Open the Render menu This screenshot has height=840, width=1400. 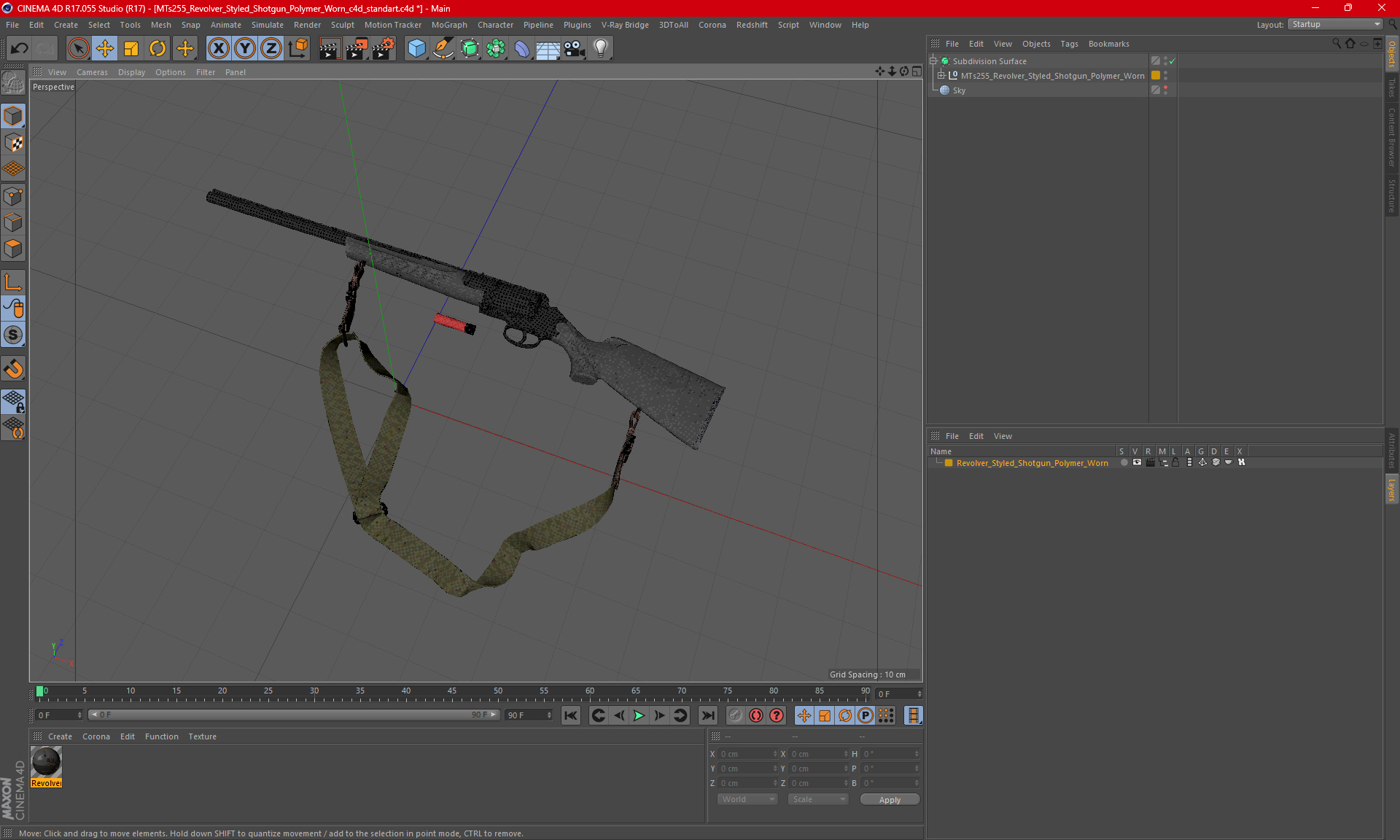(307, 25)
